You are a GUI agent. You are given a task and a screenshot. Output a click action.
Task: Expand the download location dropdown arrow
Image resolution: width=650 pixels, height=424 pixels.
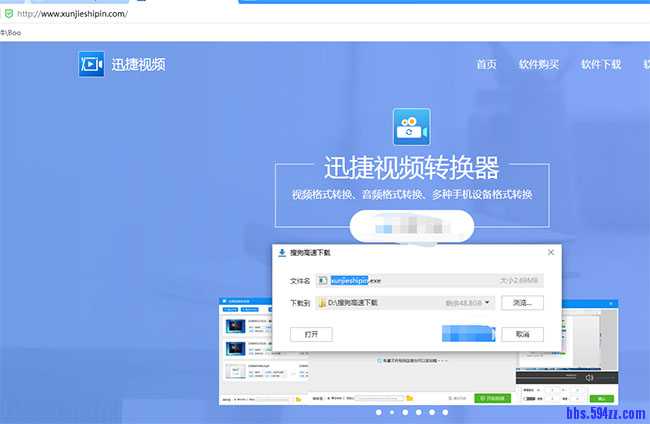487,302
